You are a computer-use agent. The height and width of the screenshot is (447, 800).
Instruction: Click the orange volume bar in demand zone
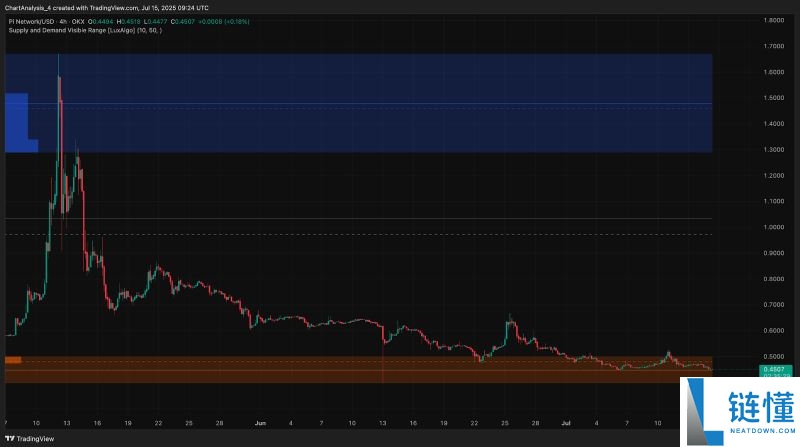[x=13, y=360]
